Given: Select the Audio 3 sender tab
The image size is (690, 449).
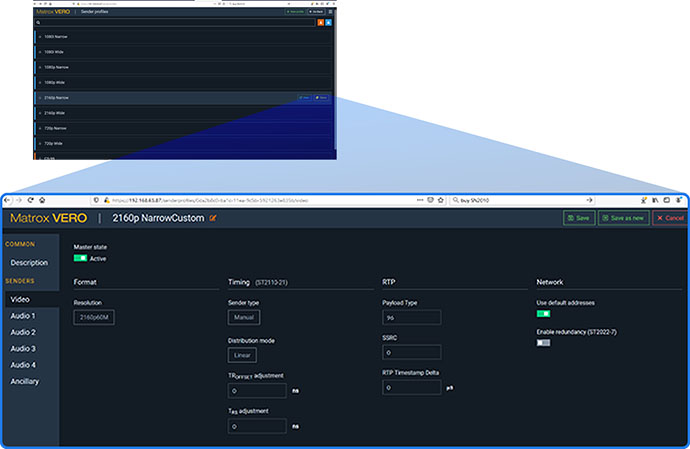Looking at the screenshot, I should click(x=23, y=349).
